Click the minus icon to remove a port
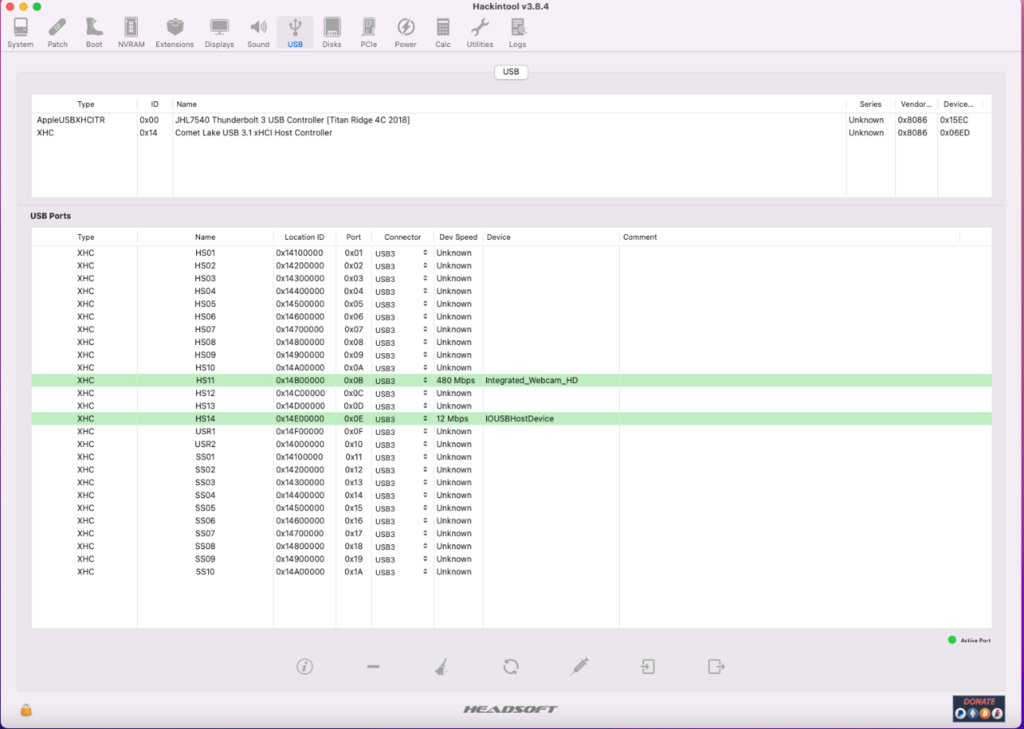This screenshot has height=729, width=1024. pos(373,667)
